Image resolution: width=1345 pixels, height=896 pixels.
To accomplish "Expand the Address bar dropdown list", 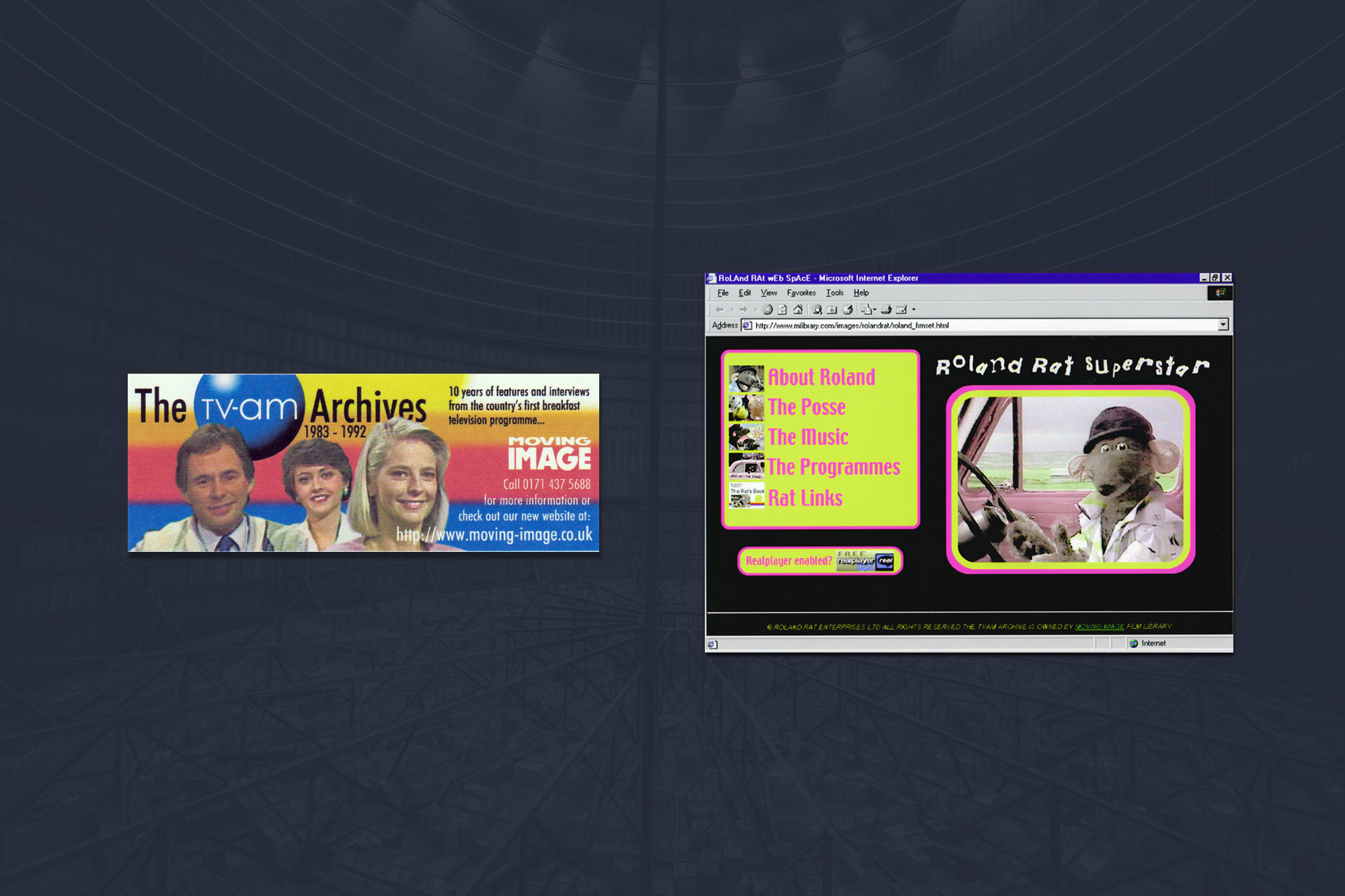I will [1223, 325].
